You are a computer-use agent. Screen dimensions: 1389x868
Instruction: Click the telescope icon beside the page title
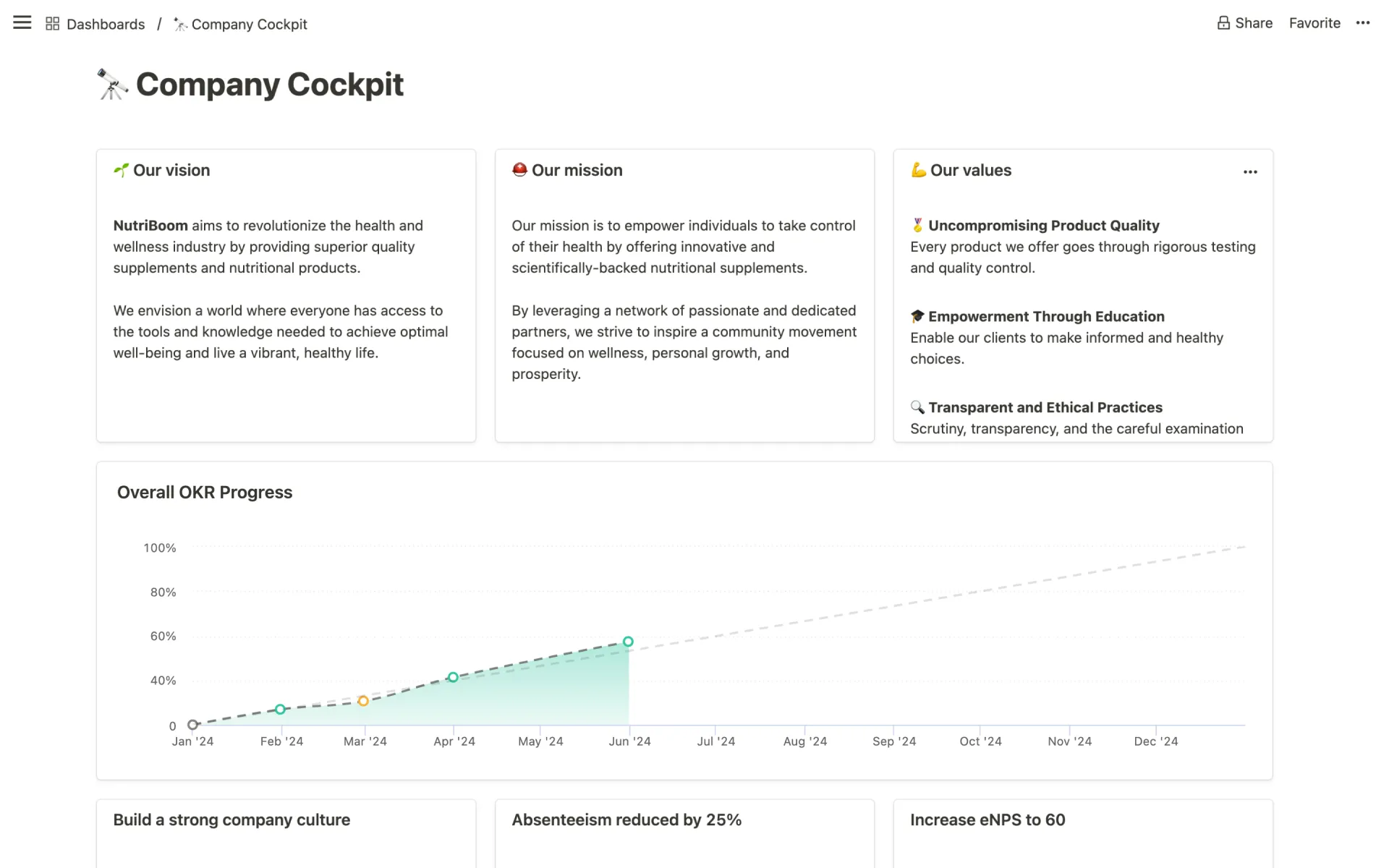point(112,85)
